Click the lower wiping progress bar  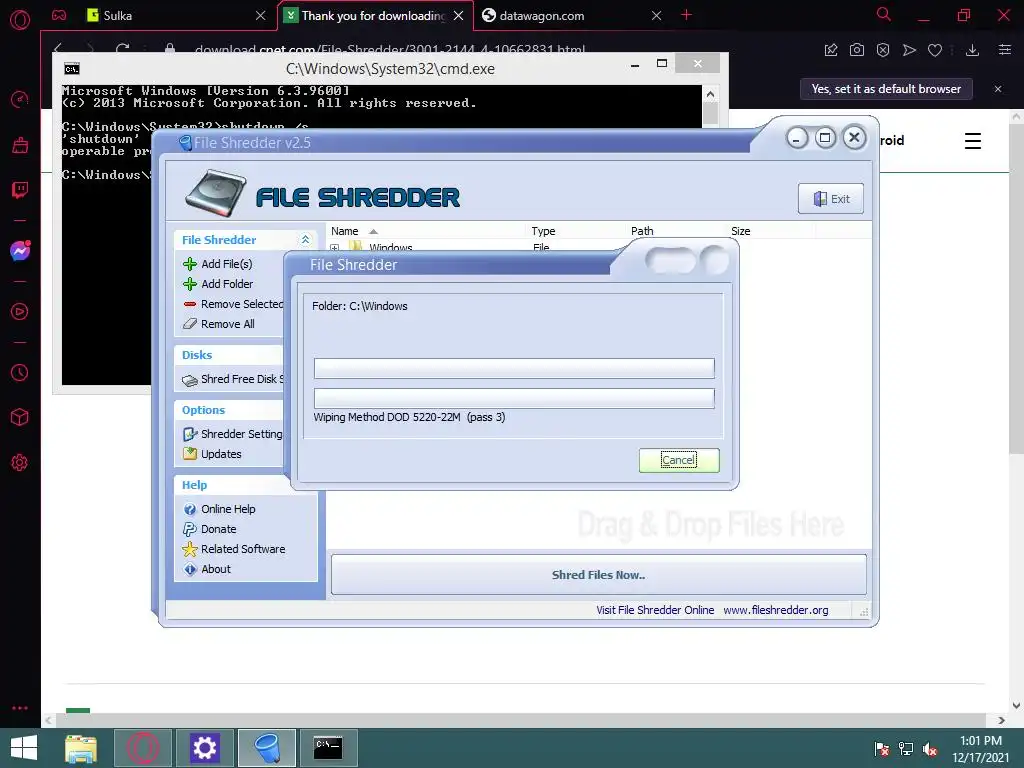point(514,398)
